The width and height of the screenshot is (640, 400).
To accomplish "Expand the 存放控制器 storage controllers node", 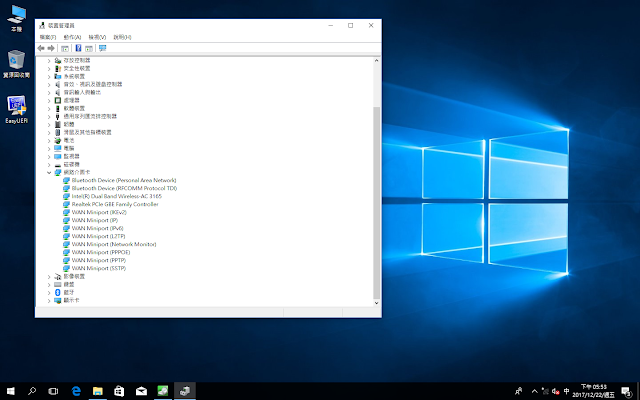I will click(49, 60).
